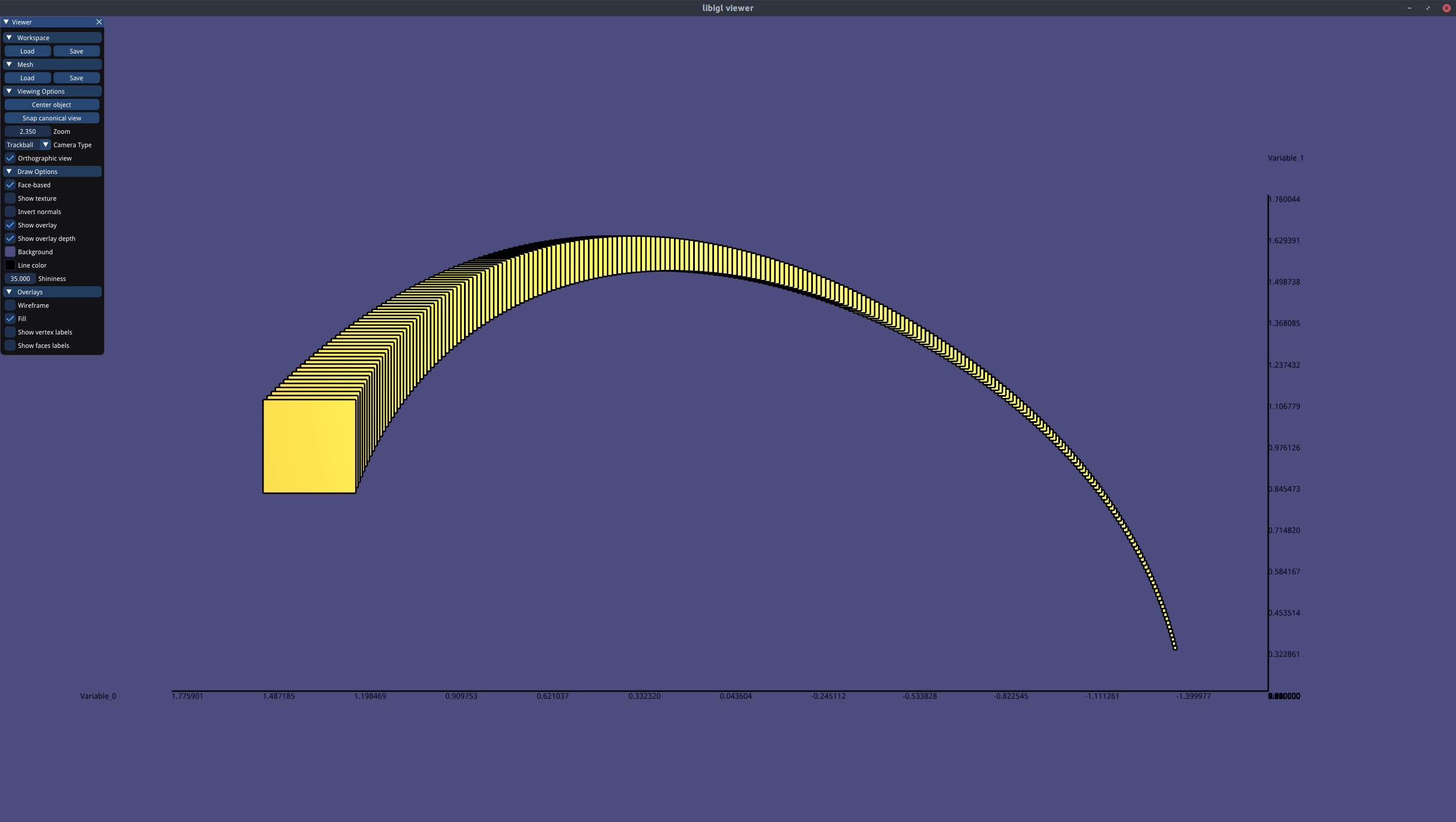Click Snap canonical view button
Screen dimensions: 1456x822
pyautogui.click(x=52, y=118)
